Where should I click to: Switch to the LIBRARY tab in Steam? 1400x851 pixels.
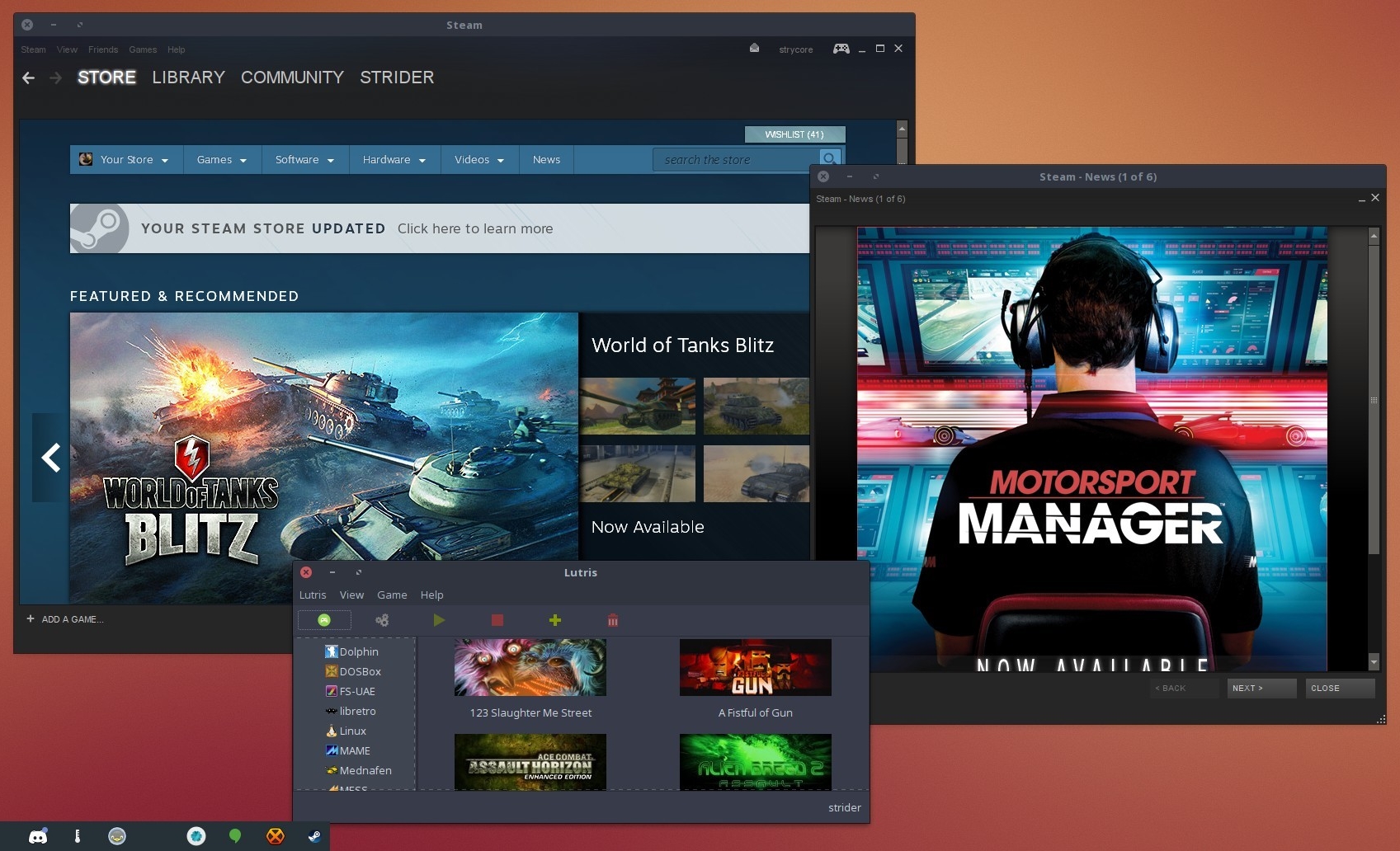[x=188, y=78]
